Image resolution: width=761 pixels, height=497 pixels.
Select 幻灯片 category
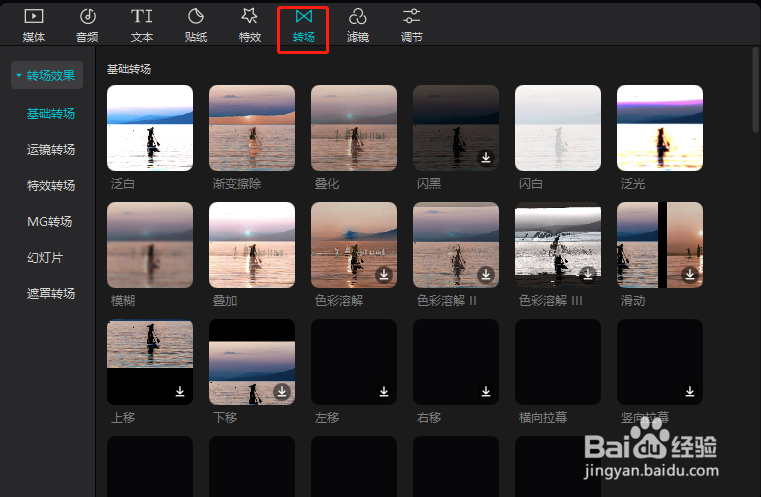click(45, 257)
